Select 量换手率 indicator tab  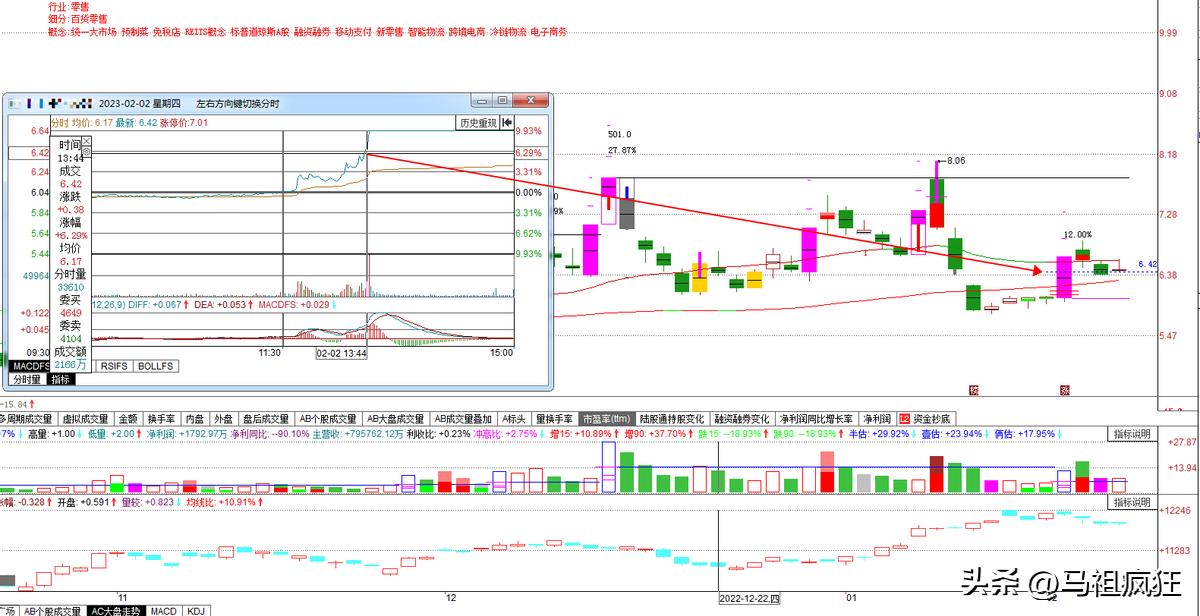(555, 418)
